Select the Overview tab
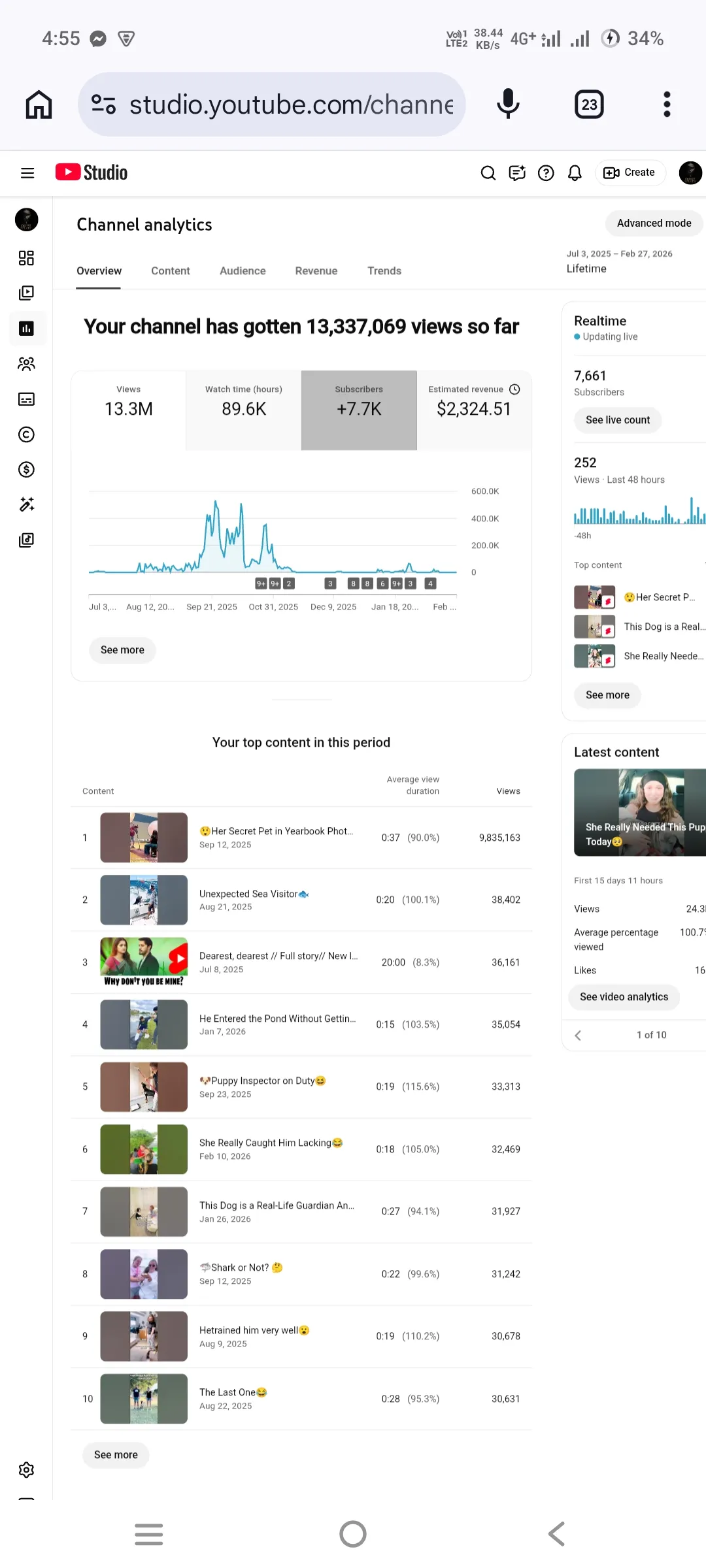Viewport: 706px width, 1568px height. click(99, 271)
